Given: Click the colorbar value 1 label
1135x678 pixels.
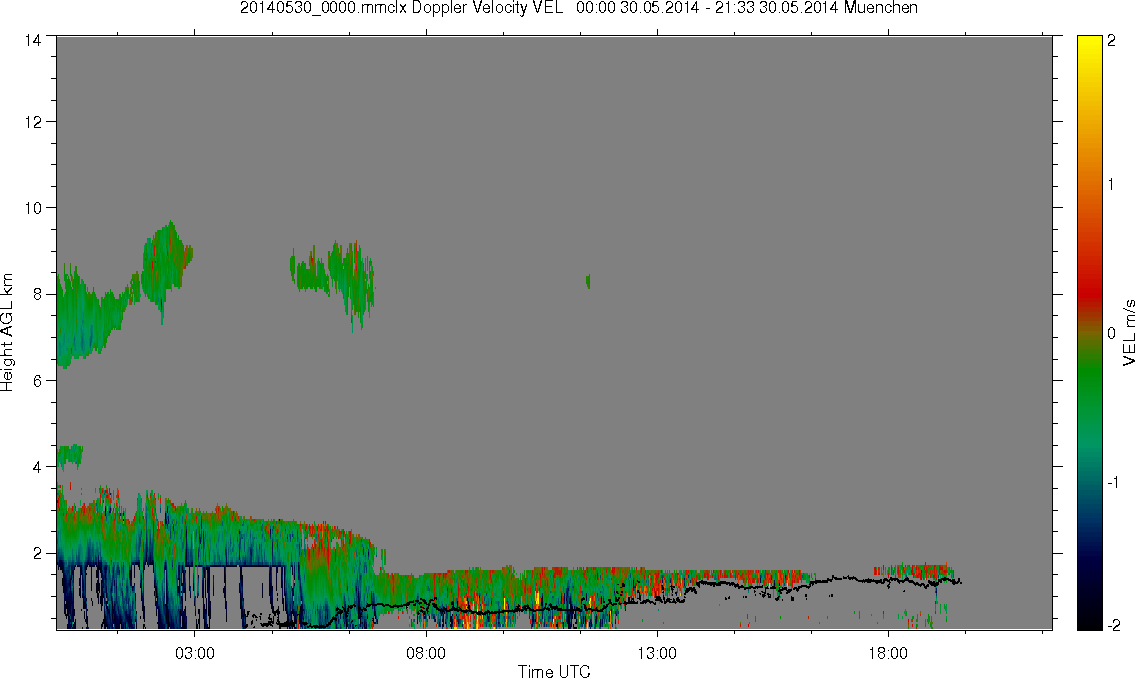Looking at the screenshot, I should pyautogui.click(x=1112, y=185).
